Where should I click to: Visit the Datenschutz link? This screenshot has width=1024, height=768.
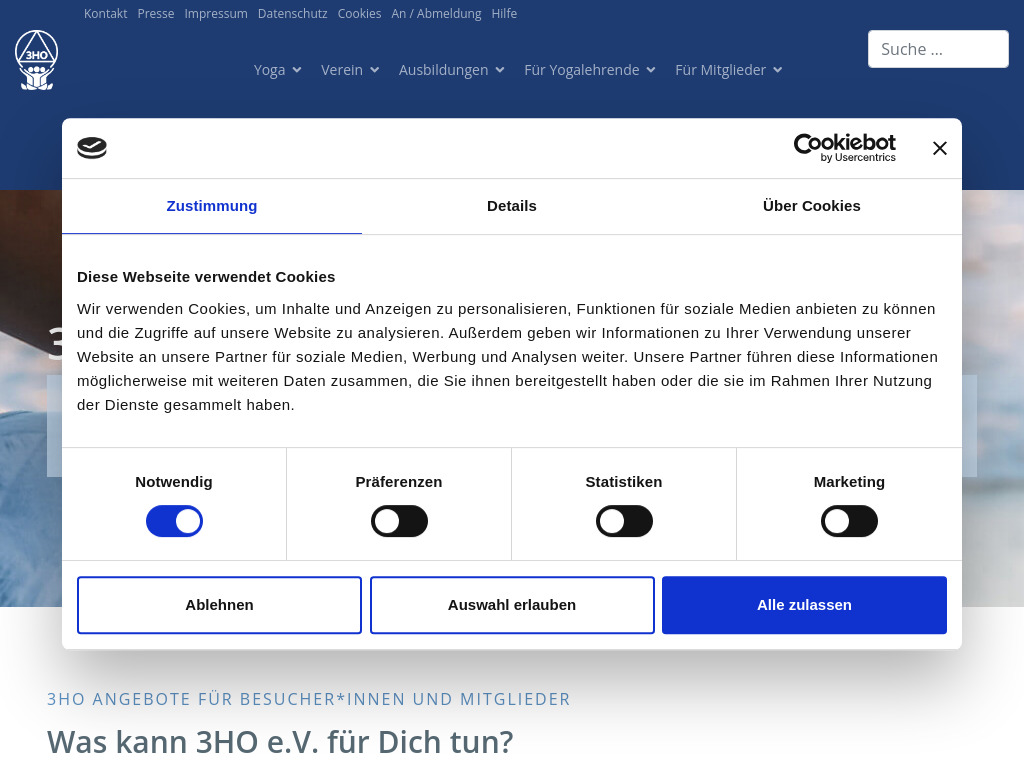(292, 13)
